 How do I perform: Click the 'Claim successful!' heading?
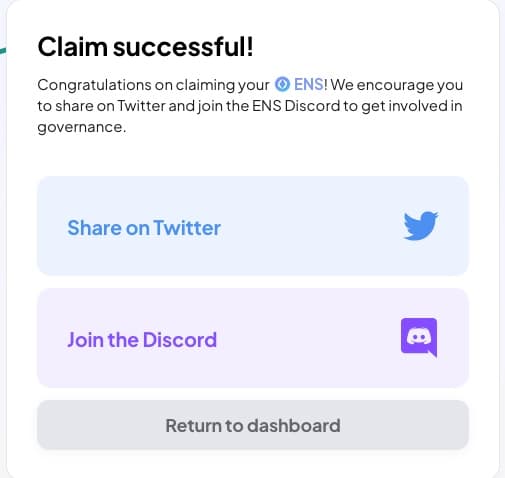coord(145,47)
